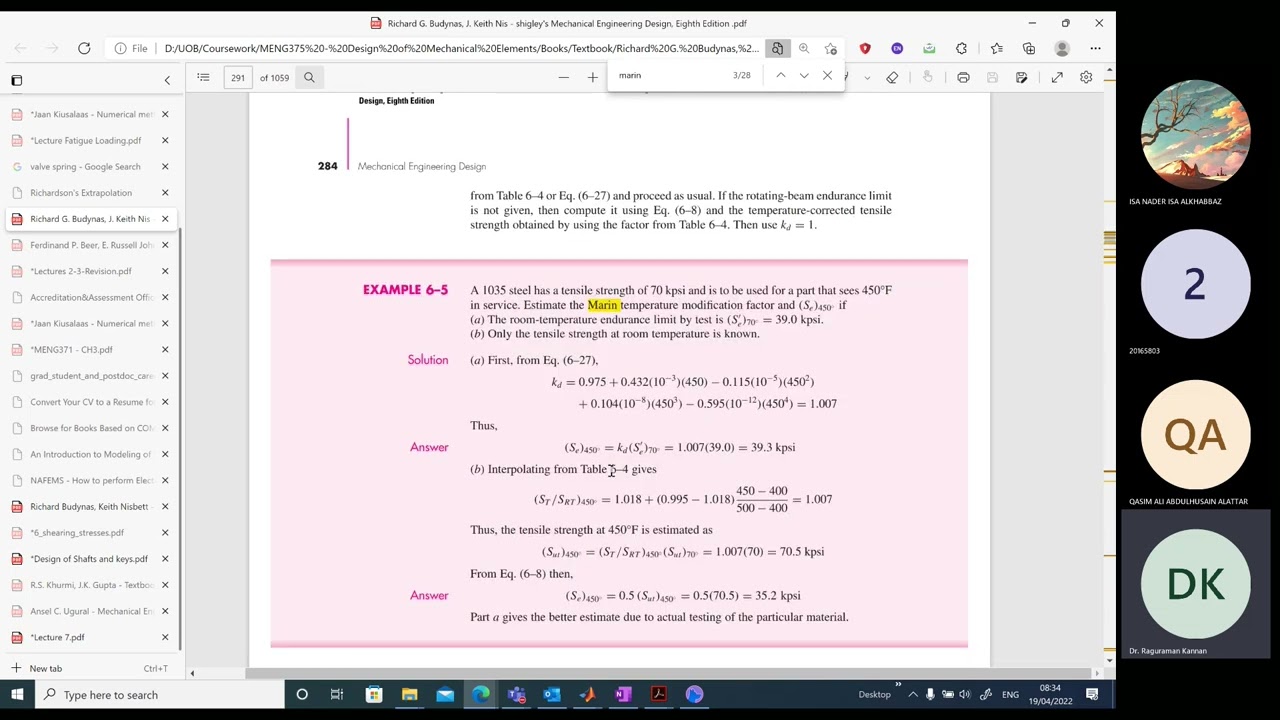Toggle the vertical tabs pane icon
Image resolution: width=1280 pixels, height=720 pixels.
(16, 80)
